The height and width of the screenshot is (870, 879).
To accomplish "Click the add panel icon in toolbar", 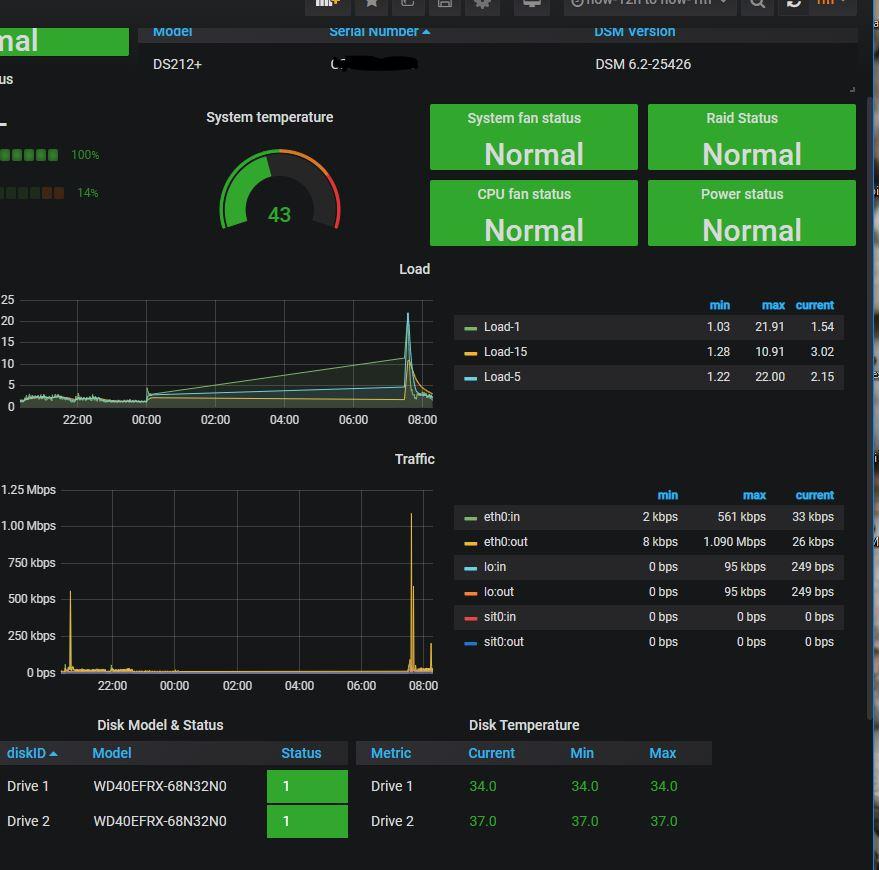I will [x=328, y=4].
